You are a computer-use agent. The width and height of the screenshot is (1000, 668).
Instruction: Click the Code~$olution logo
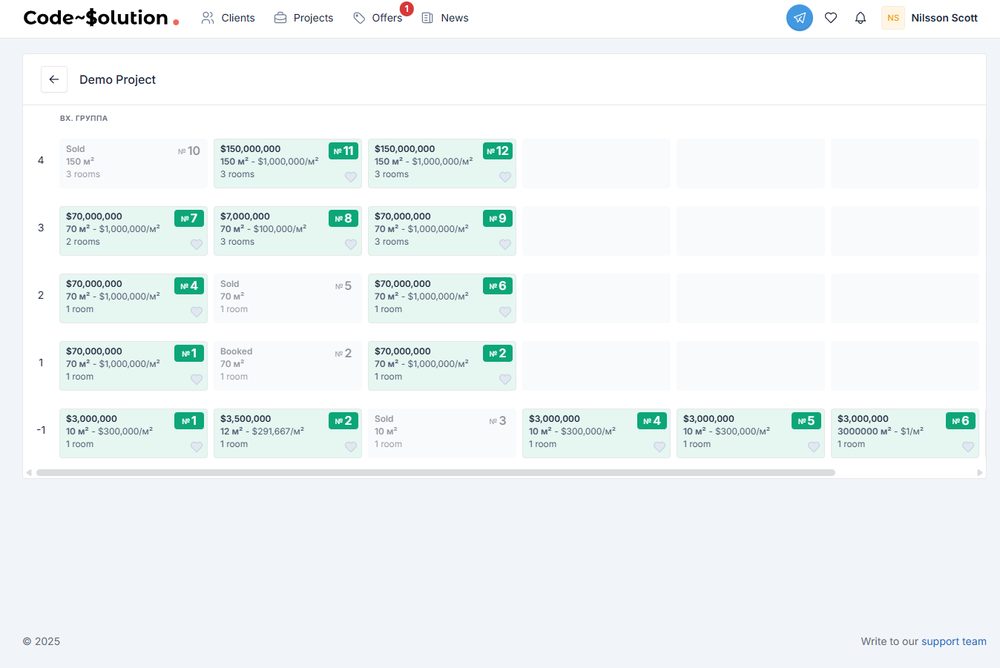(x=101, y=18)
